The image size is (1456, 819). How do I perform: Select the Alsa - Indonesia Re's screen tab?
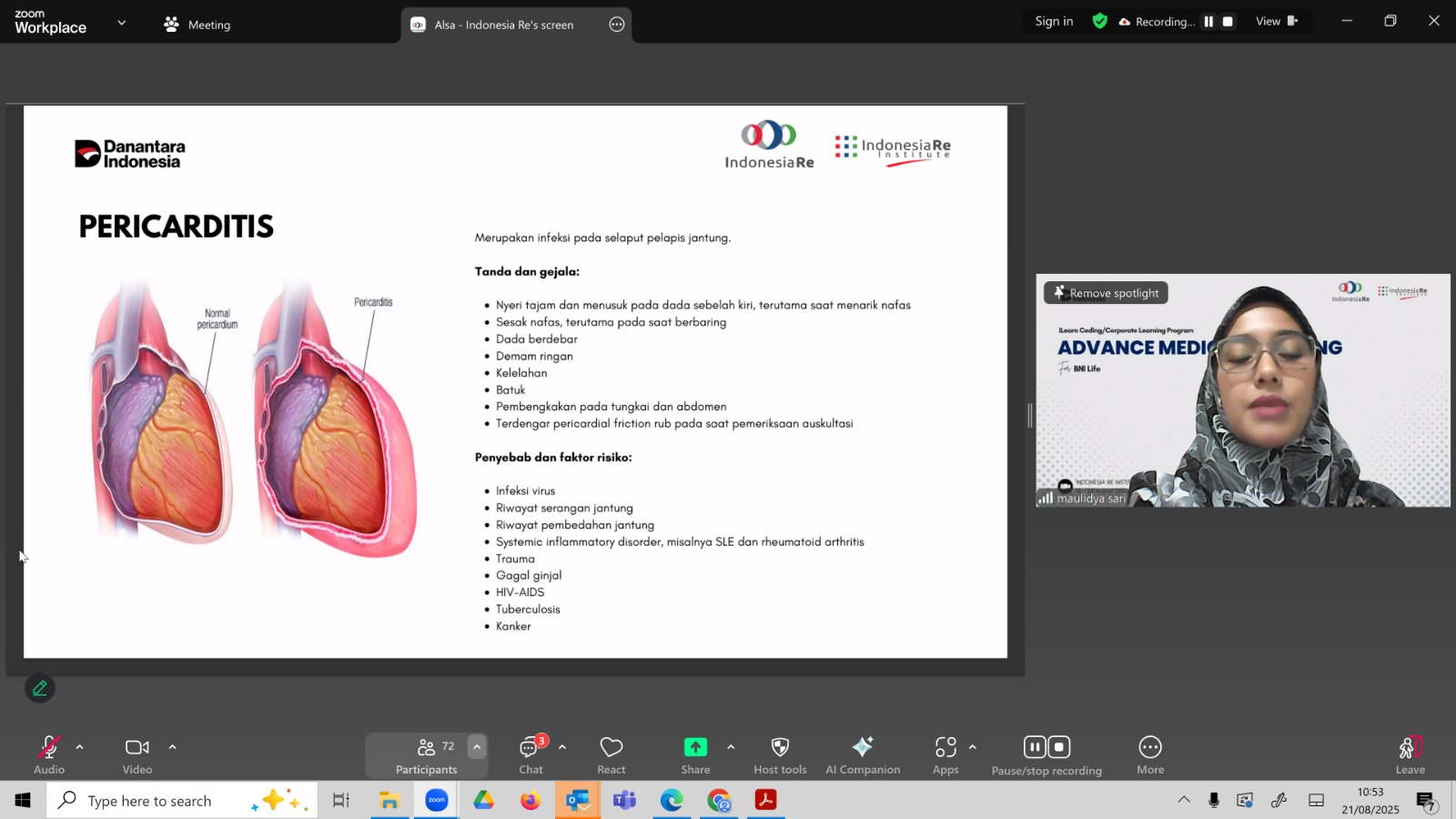click(x=503, y=25)
